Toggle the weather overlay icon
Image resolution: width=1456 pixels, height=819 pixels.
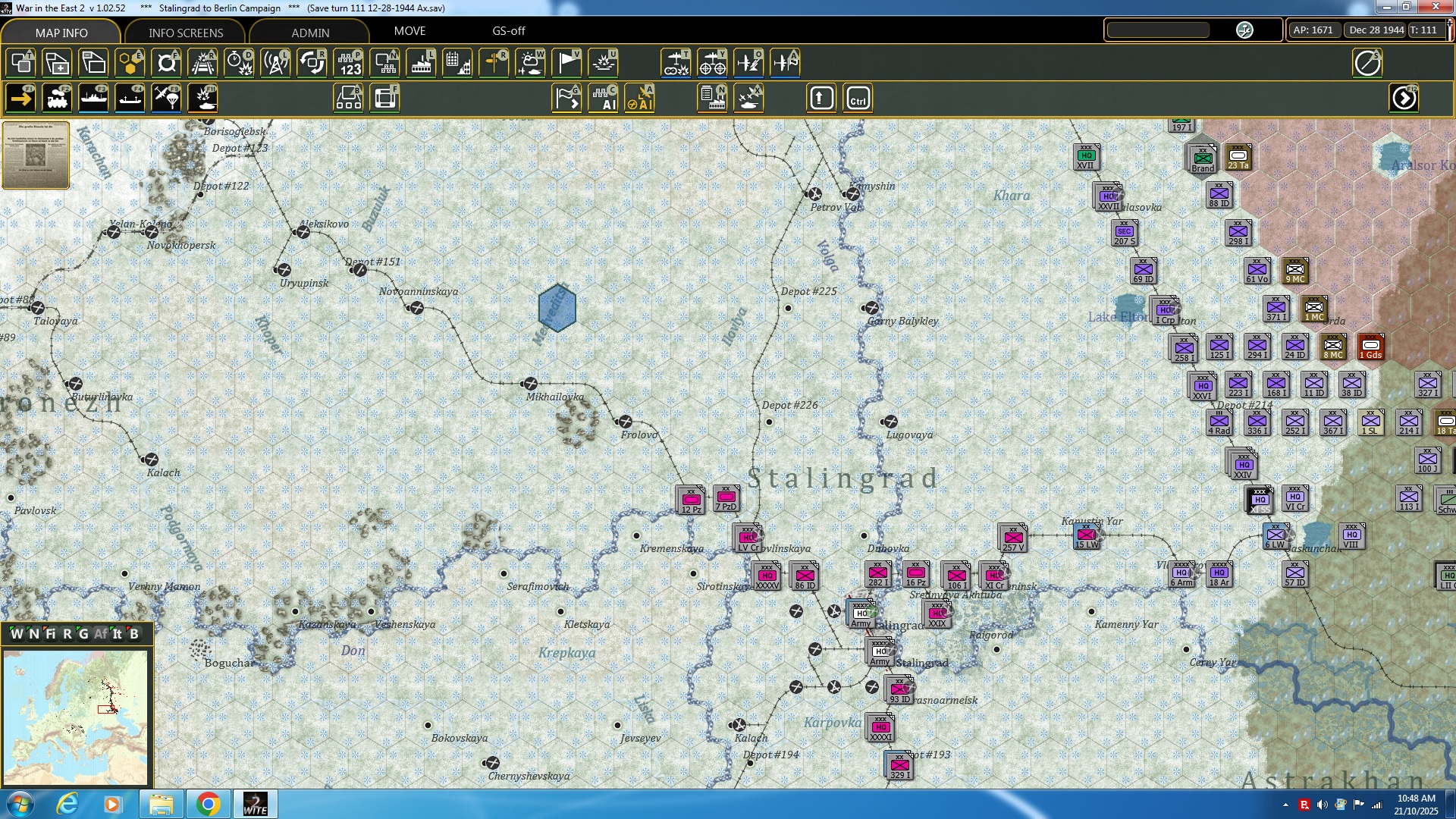(x=530, y=63)
